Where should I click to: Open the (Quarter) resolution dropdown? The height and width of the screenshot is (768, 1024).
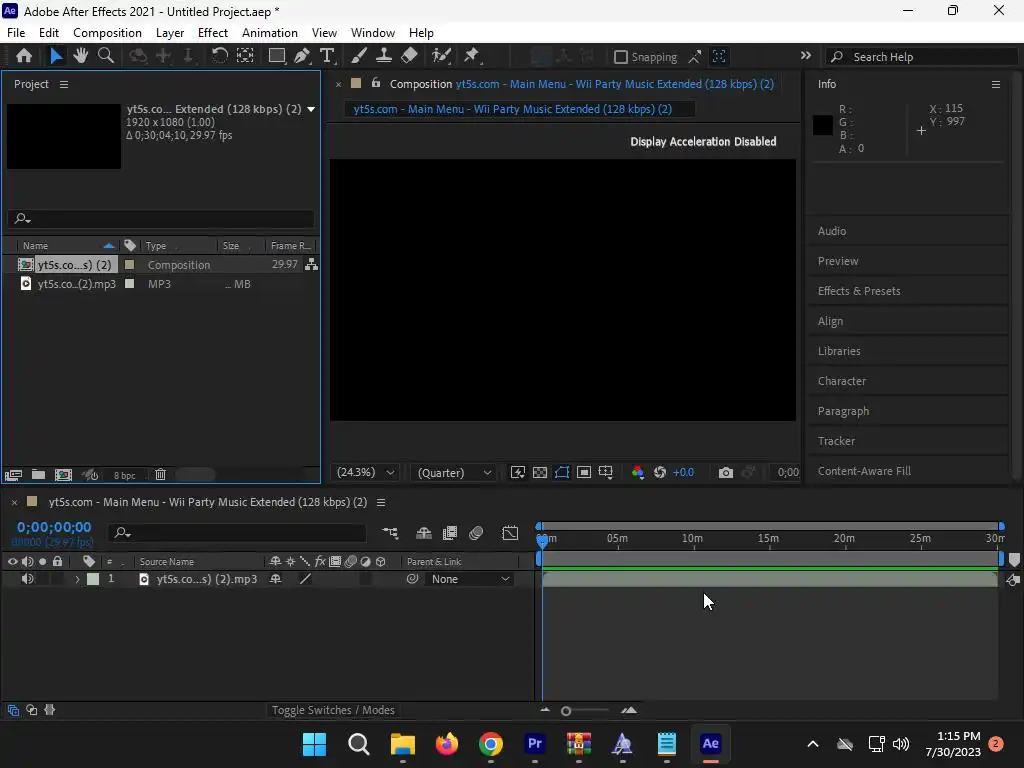tap(455, 472)
